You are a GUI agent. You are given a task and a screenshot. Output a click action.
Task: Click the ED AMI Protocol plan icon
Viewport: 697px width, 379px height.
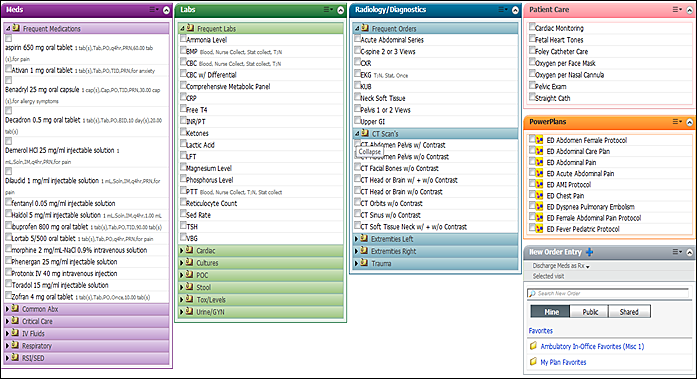539,184
